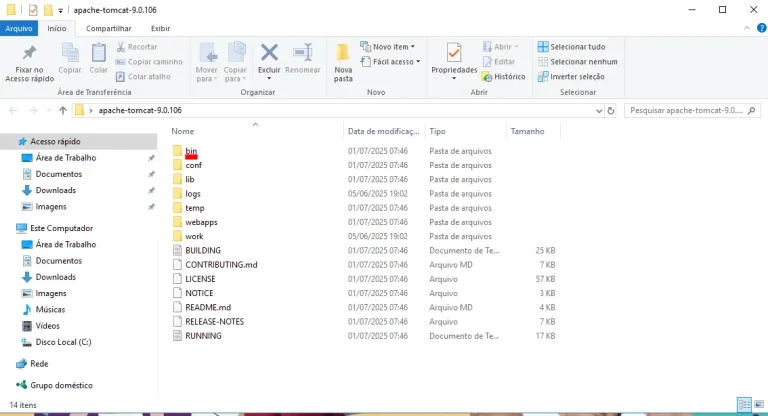Create folder with Nova pasta

coord(343,63)
